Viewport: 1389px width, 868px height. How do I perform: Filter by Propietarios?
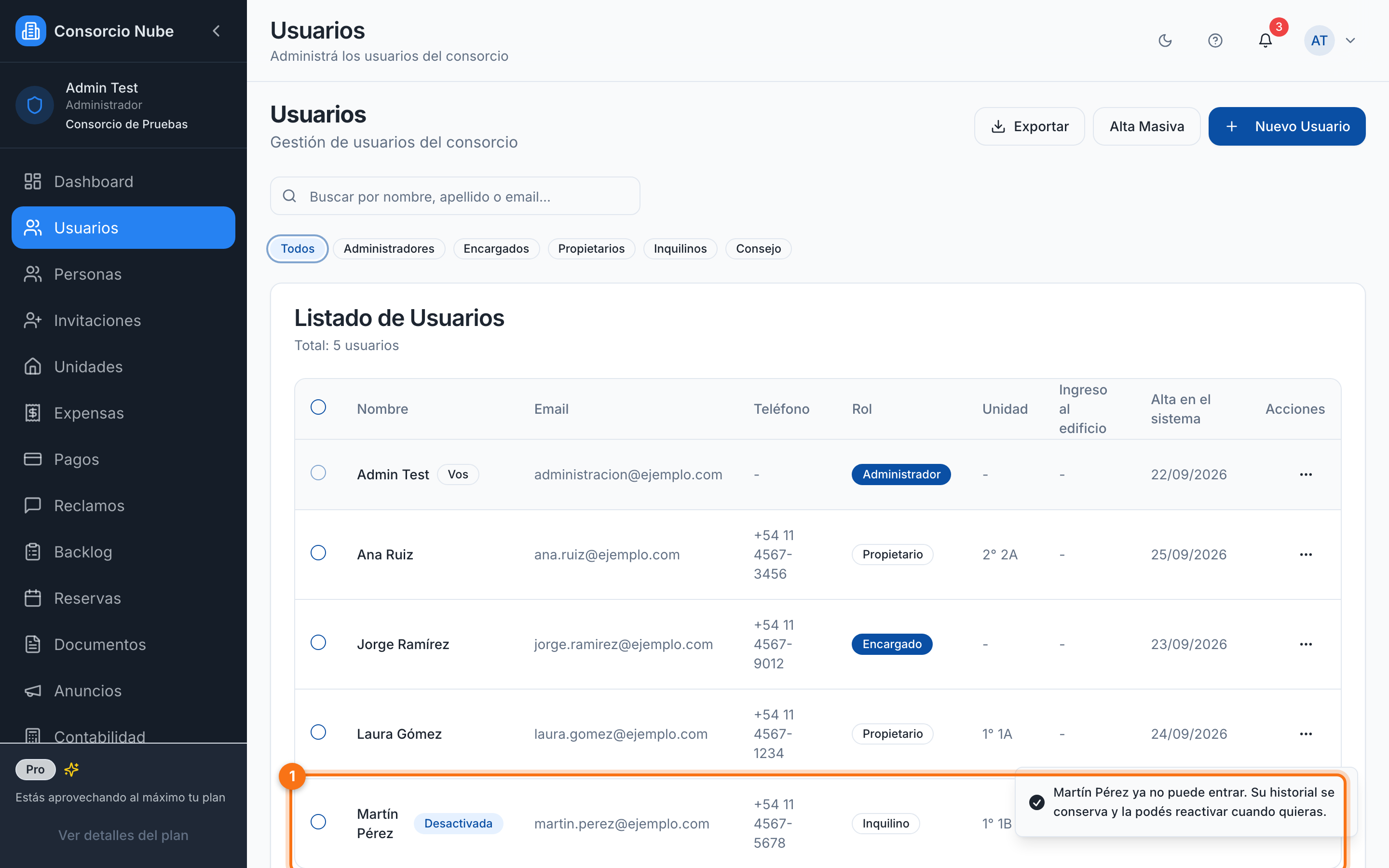click(x=591, y=248)
